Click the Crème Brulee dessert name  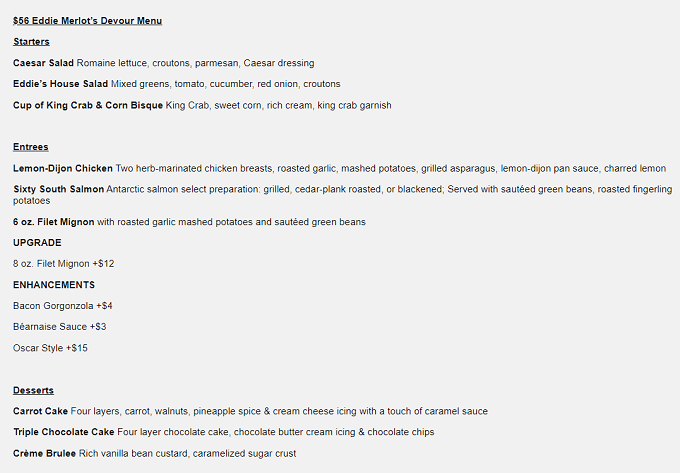(44, 453)
